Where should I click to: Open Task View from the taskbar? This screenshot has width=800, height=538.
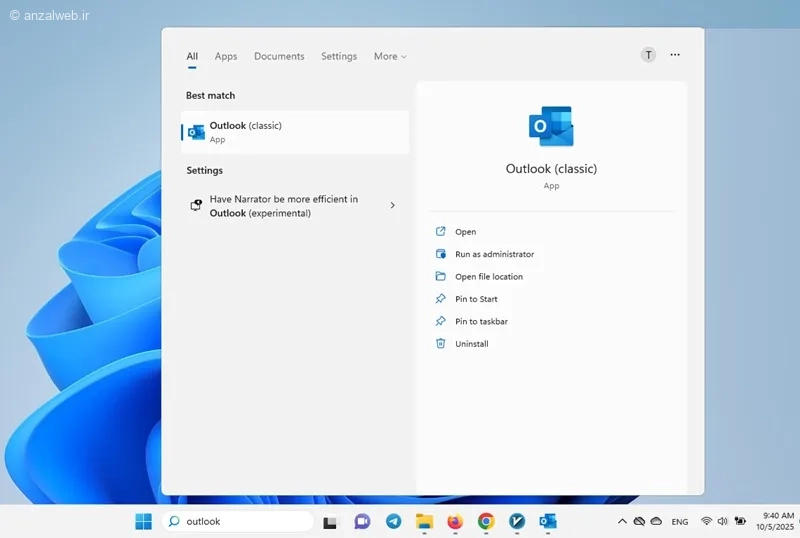(330, 522)
